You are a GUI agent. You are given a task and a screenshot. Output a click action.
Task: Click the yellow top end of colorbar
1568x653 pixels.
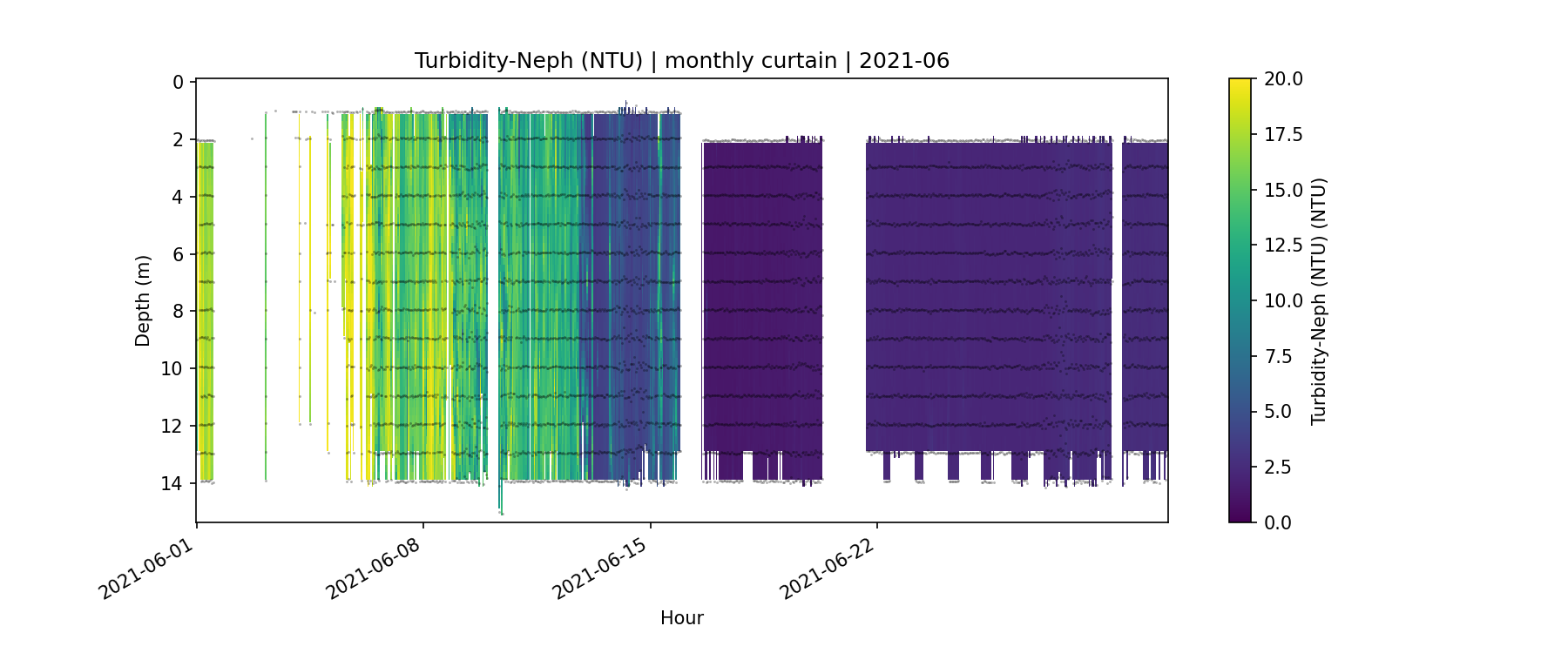1240,85
